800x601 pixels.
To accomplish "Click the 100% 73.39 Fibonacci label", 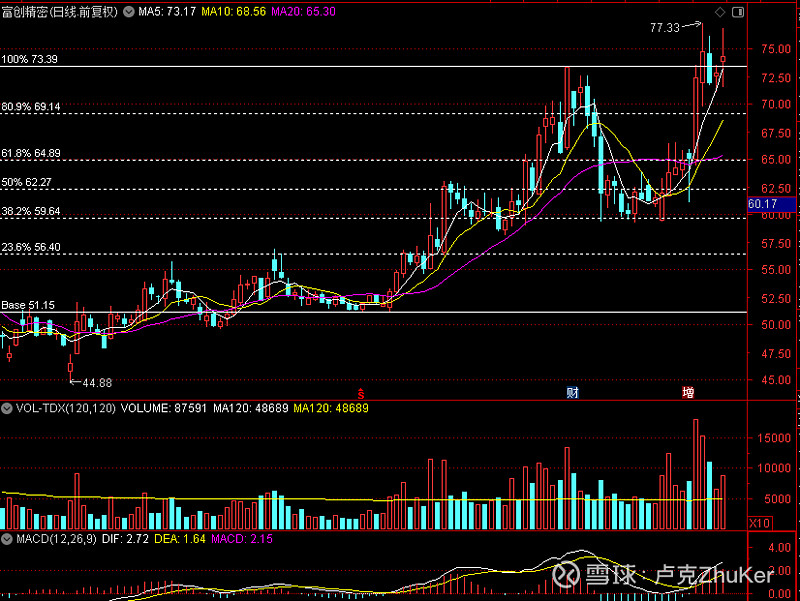I will click(30, 59).
